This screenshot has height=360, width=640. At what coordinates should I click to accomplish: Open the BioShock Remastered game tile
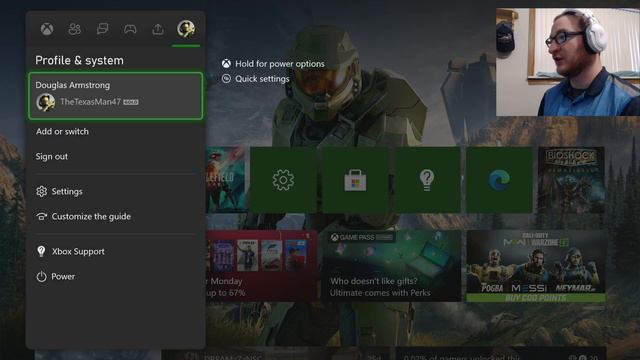pyautogui.click(x=571, y=180)
